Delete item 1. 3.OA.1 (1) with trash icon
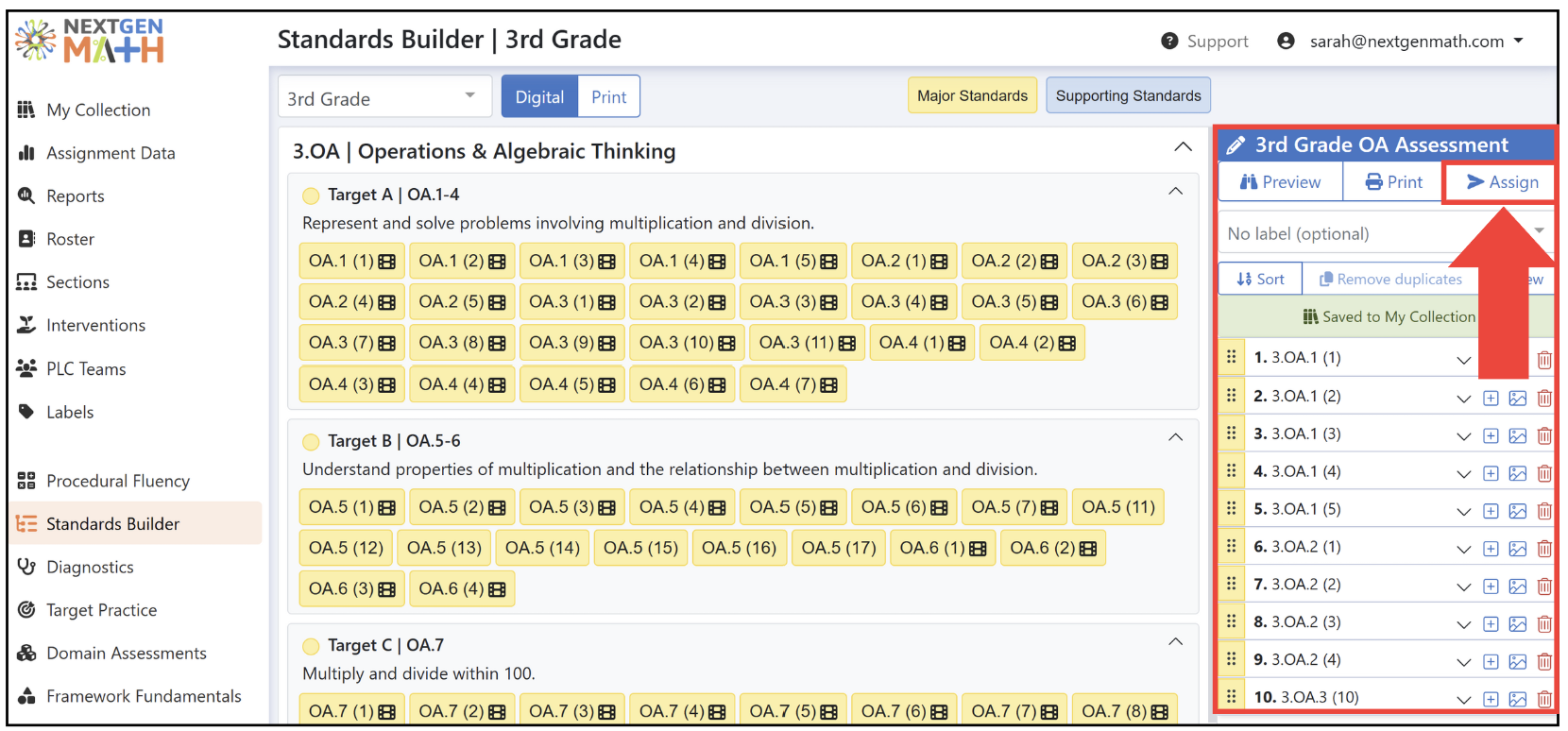 [x=1544, y=360]
